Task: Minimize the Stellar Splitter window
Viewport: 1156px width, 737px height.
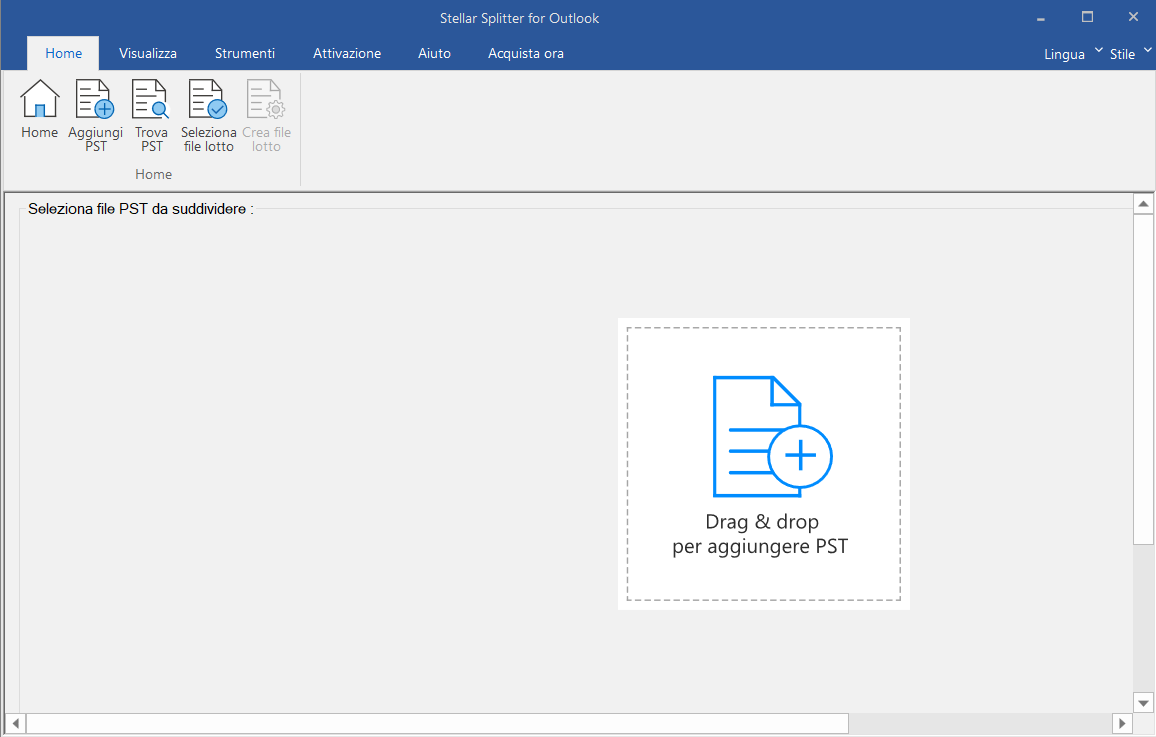Action: 1041,18
